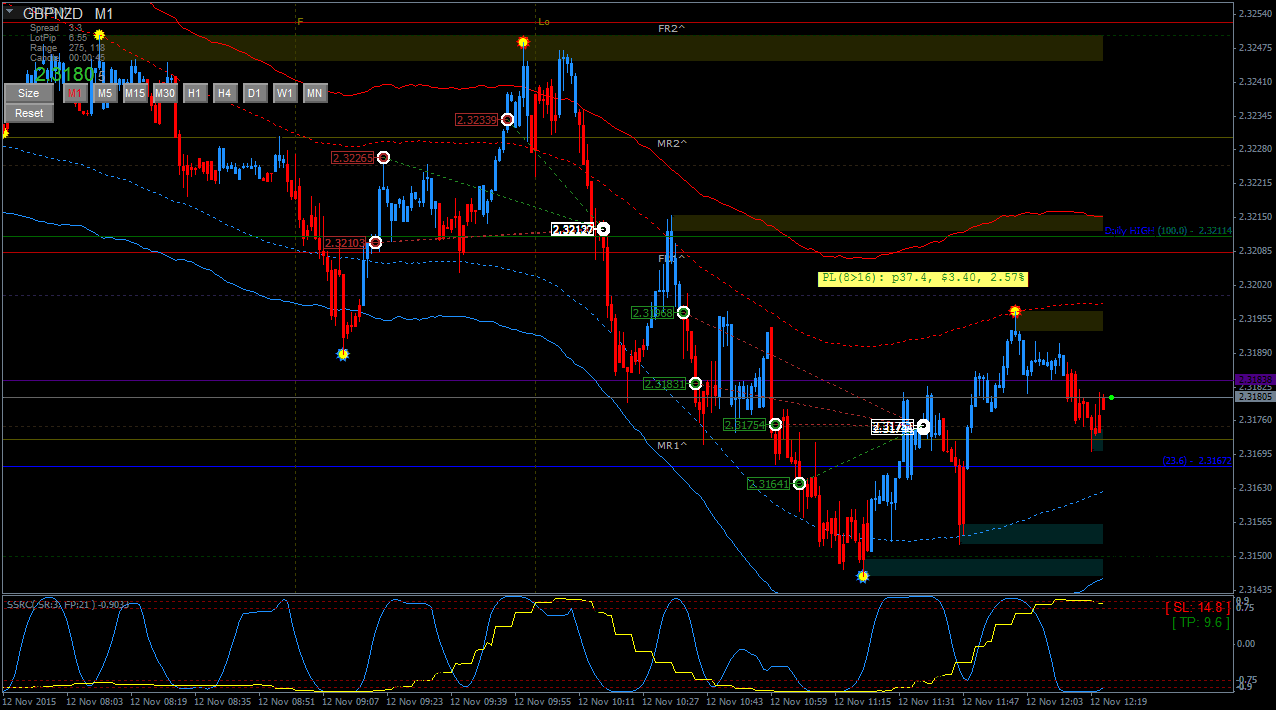1276x710 pixels.
Task: Click the green dot at current price
Action: [1111, 397]
